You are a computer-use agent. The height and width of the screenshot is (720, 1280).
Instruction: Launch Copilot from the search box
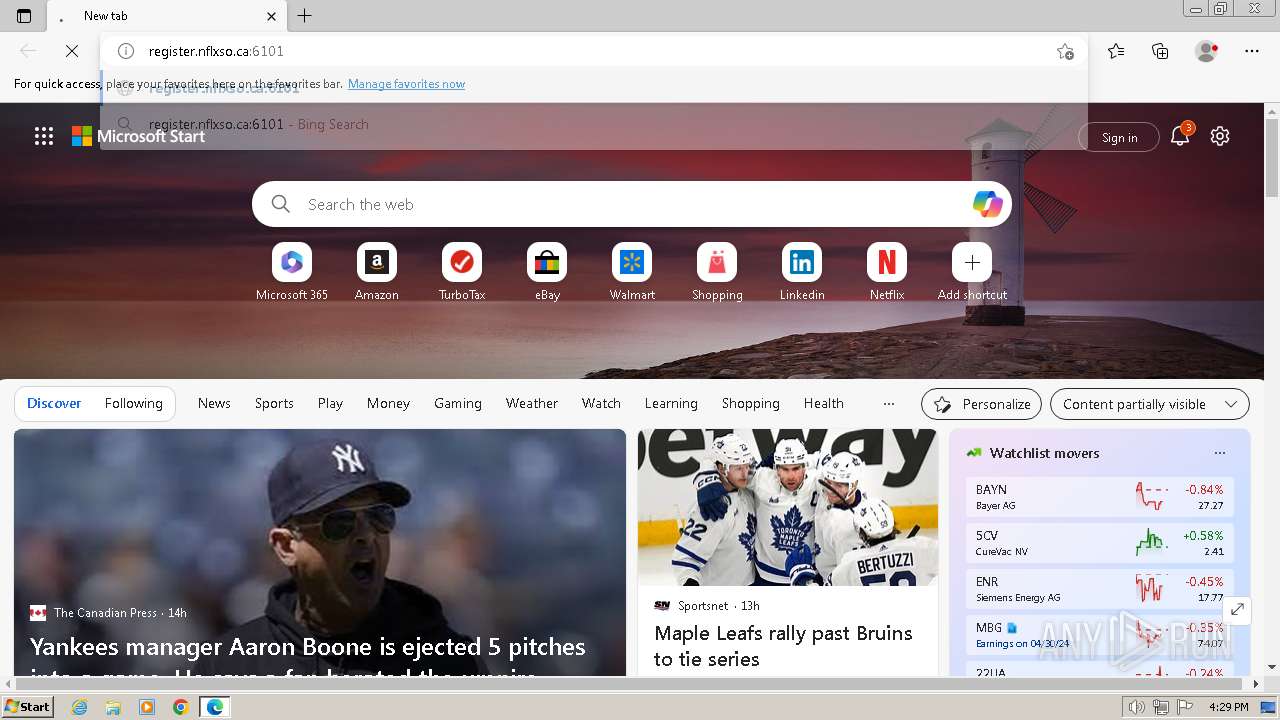[x=987, y=204]
